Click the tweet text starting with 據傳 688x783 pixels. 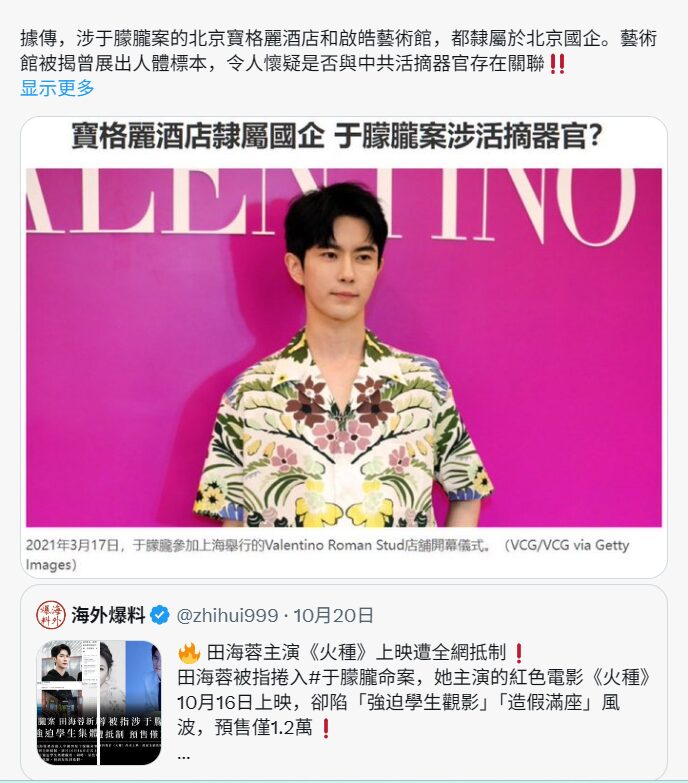339,51
